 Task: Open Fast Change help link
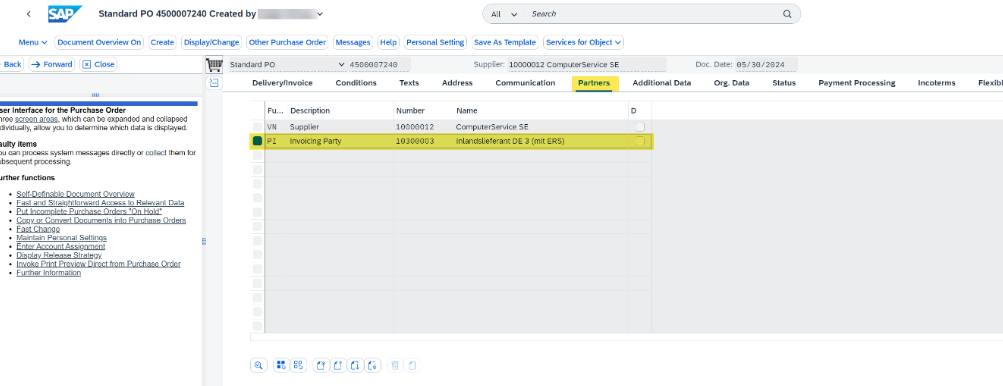[x=38, y=229]
